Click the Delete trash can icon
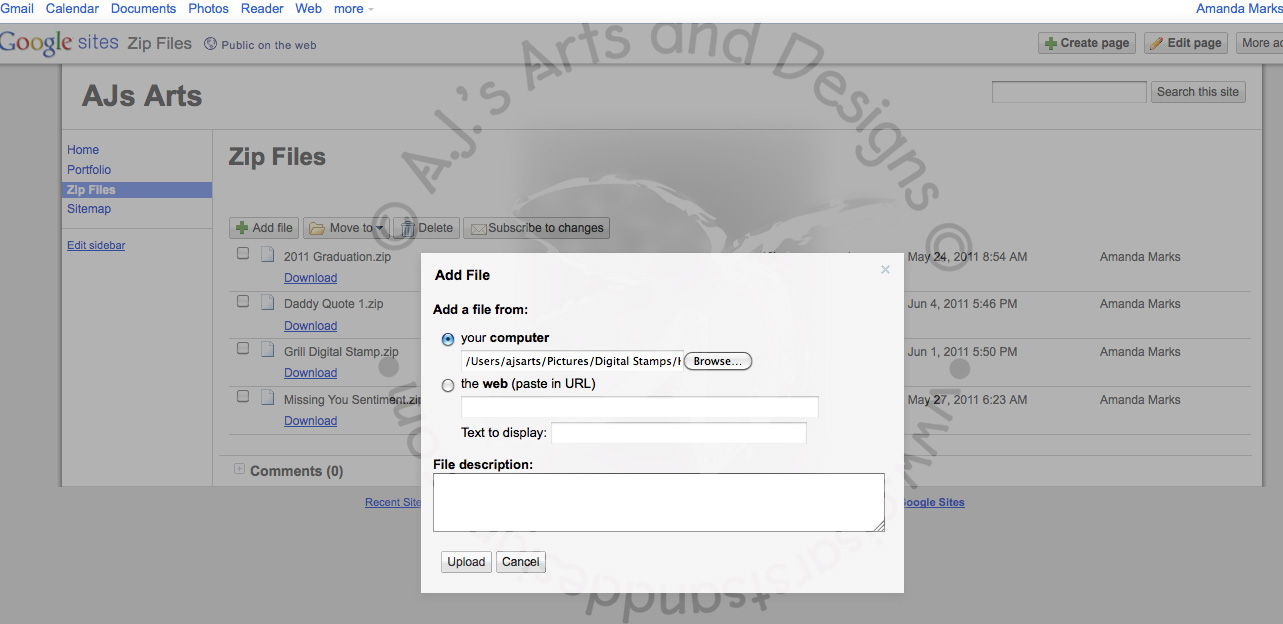This screenshot has width=1283, height=624. coord(408,228)
